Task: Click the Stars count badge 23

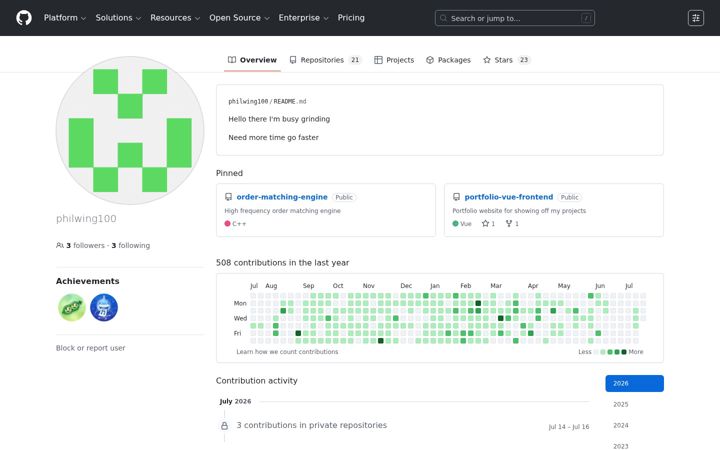Action: tap(524, 60)
